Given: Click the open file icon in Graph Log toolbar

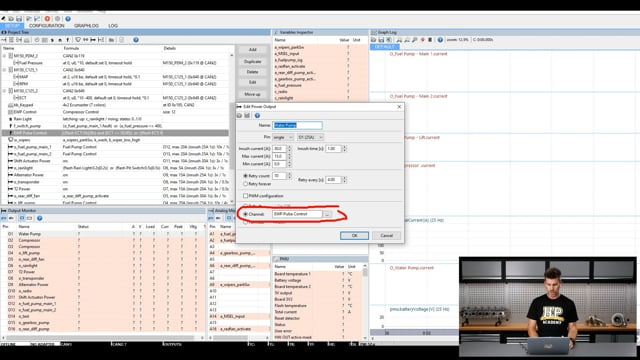Looking at the screenshot, I should point(373,40).
